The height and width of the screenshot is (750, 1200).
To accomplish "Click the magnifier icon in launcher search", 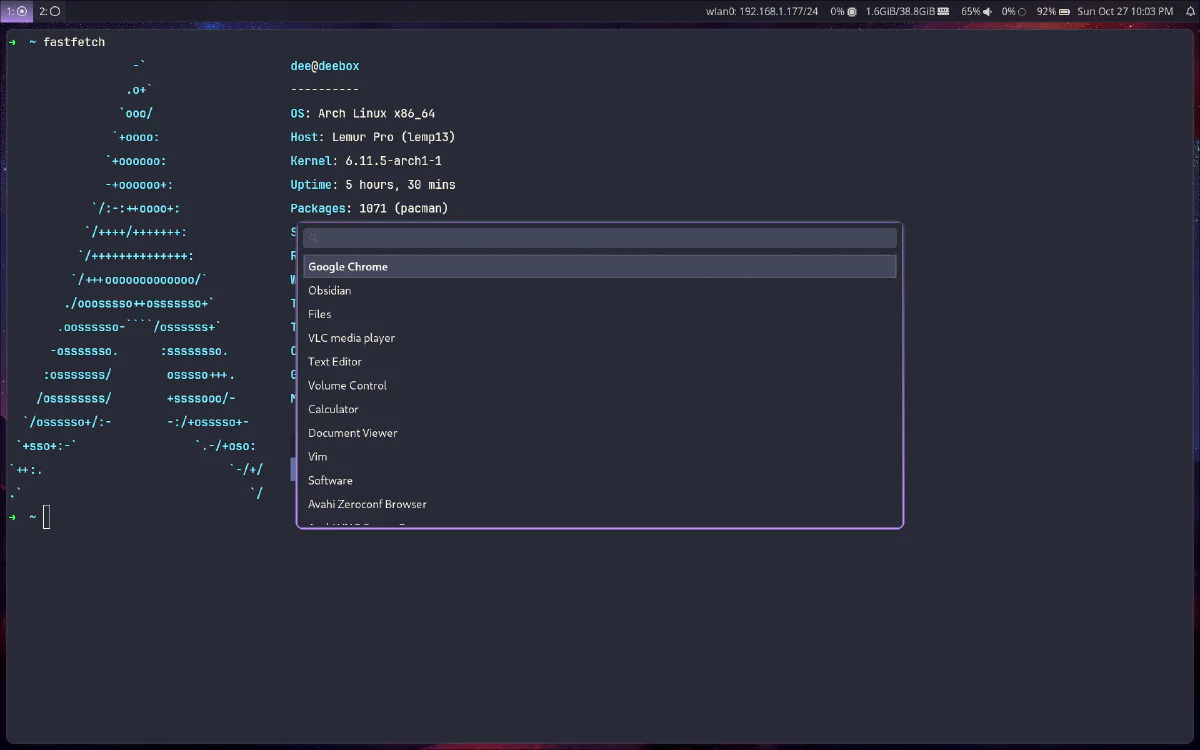I will coord(313,238).
